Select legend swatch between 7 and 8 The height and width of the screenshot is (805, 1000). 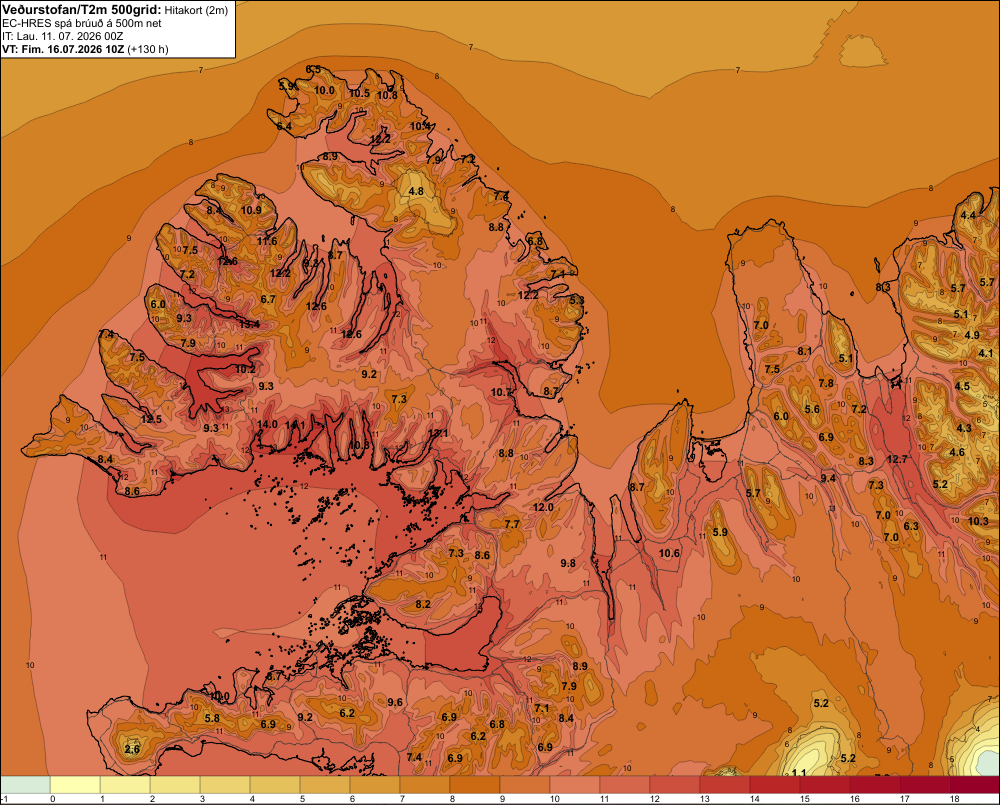425,784
